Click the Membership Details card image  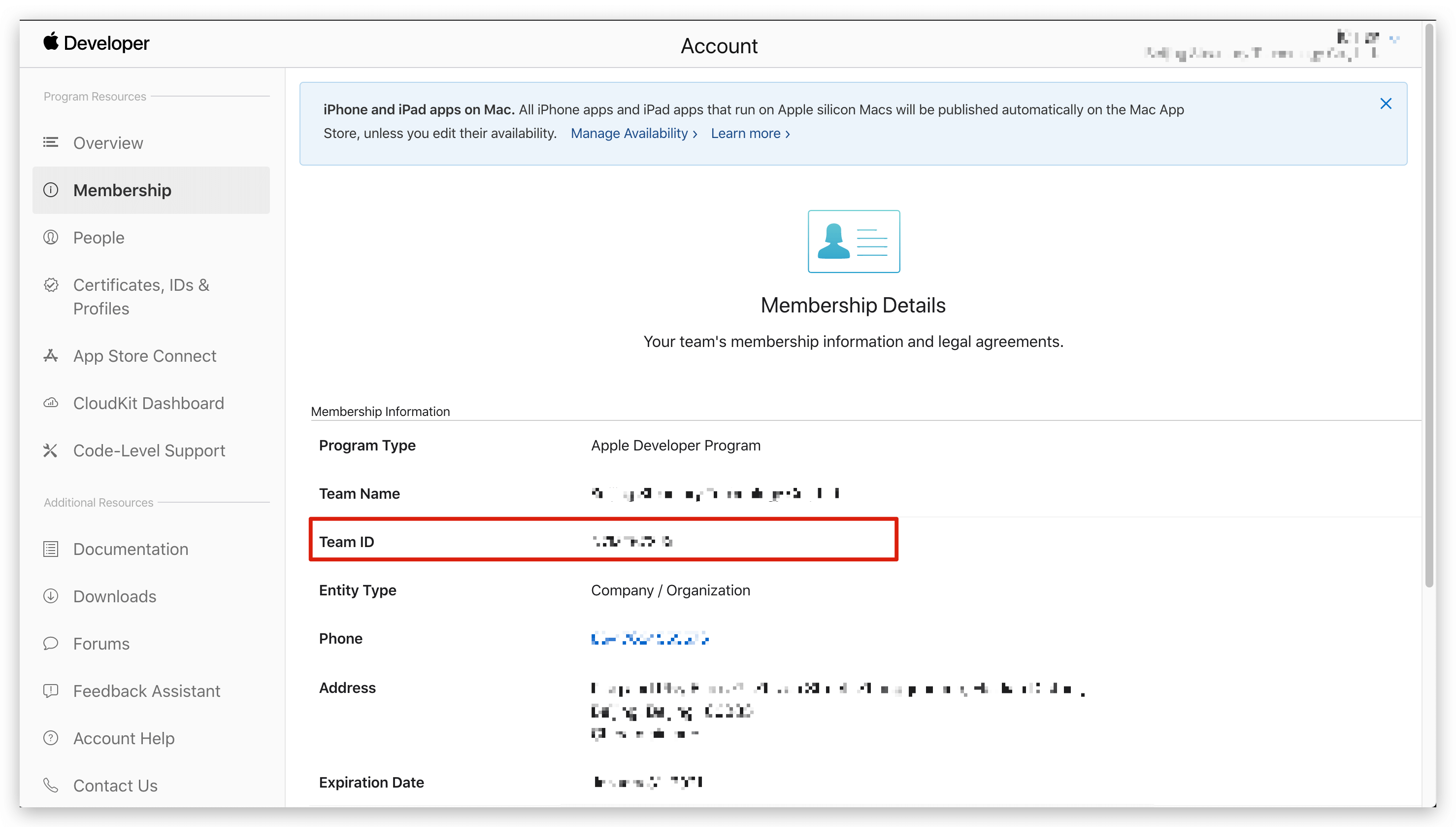853,241
